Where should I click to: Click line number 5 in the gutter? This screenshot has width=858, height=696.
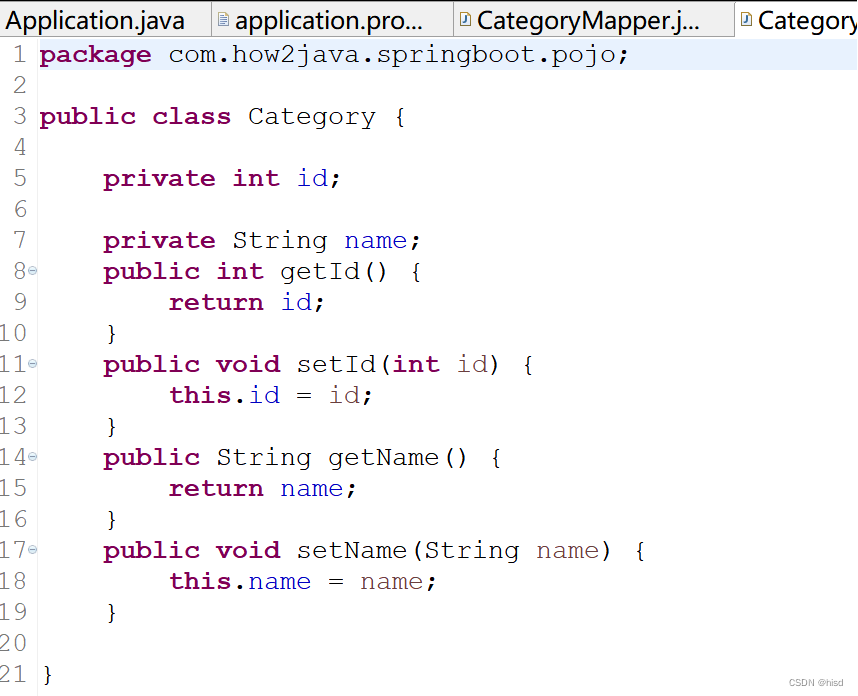point(19,178)
